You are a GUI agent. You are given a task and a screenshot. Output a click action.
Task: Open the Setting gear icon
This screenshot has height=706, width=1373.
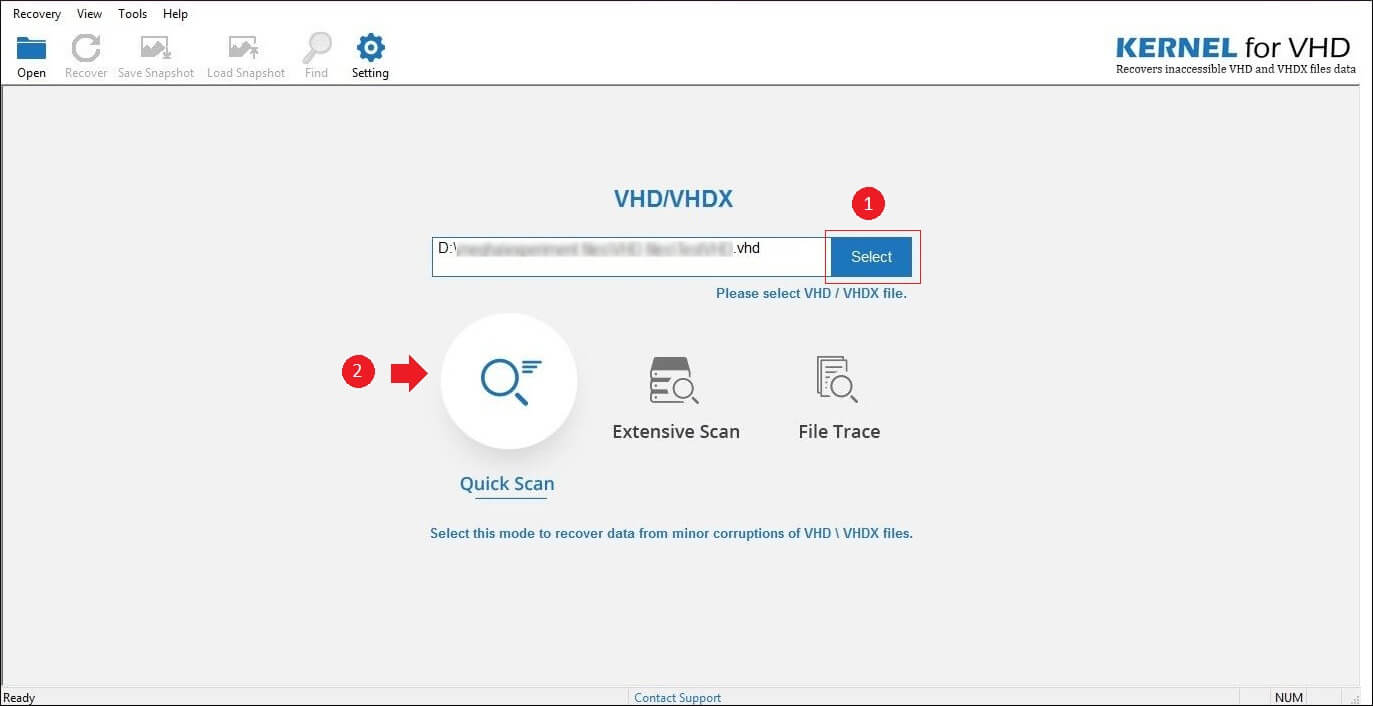coord(371,47)
